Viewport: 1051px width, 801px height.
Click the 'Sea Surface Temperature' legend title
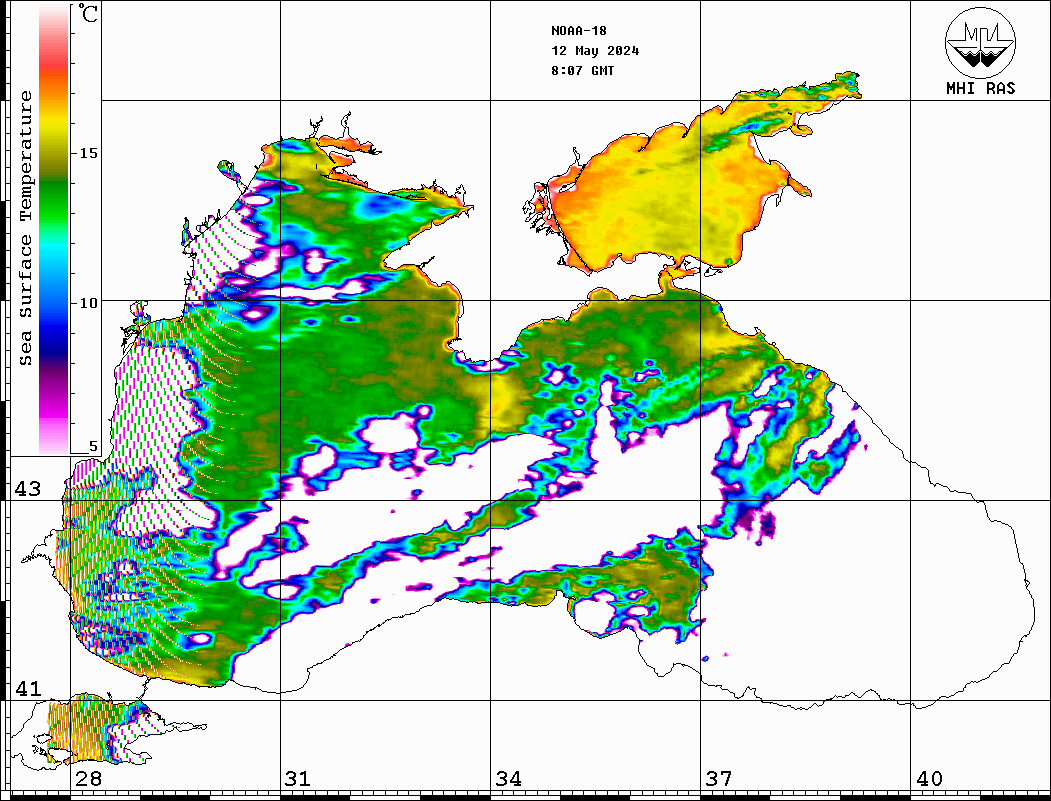tap(25, 228)
